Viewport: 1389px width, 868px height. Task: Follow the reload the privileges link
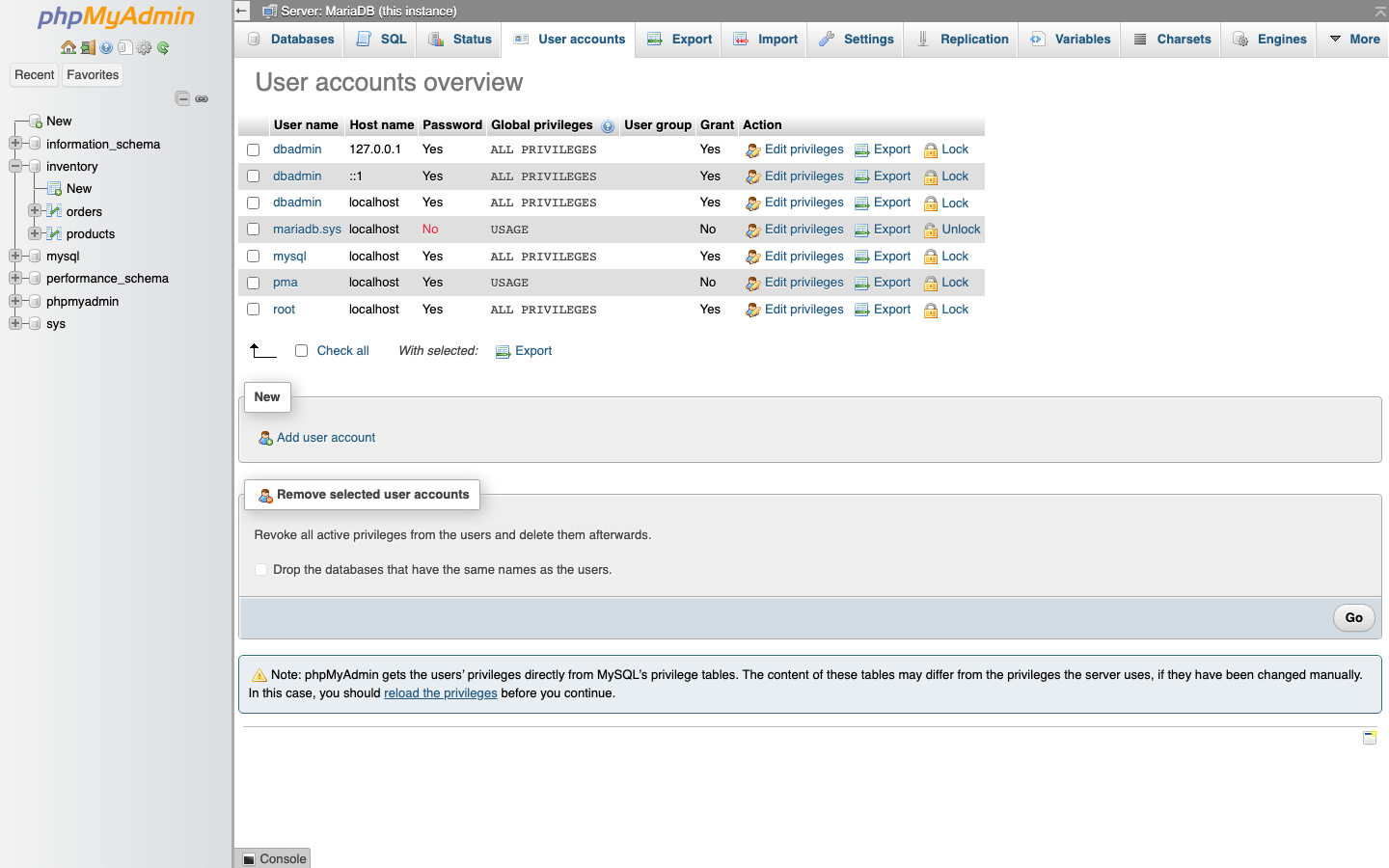tap(441, 693)
